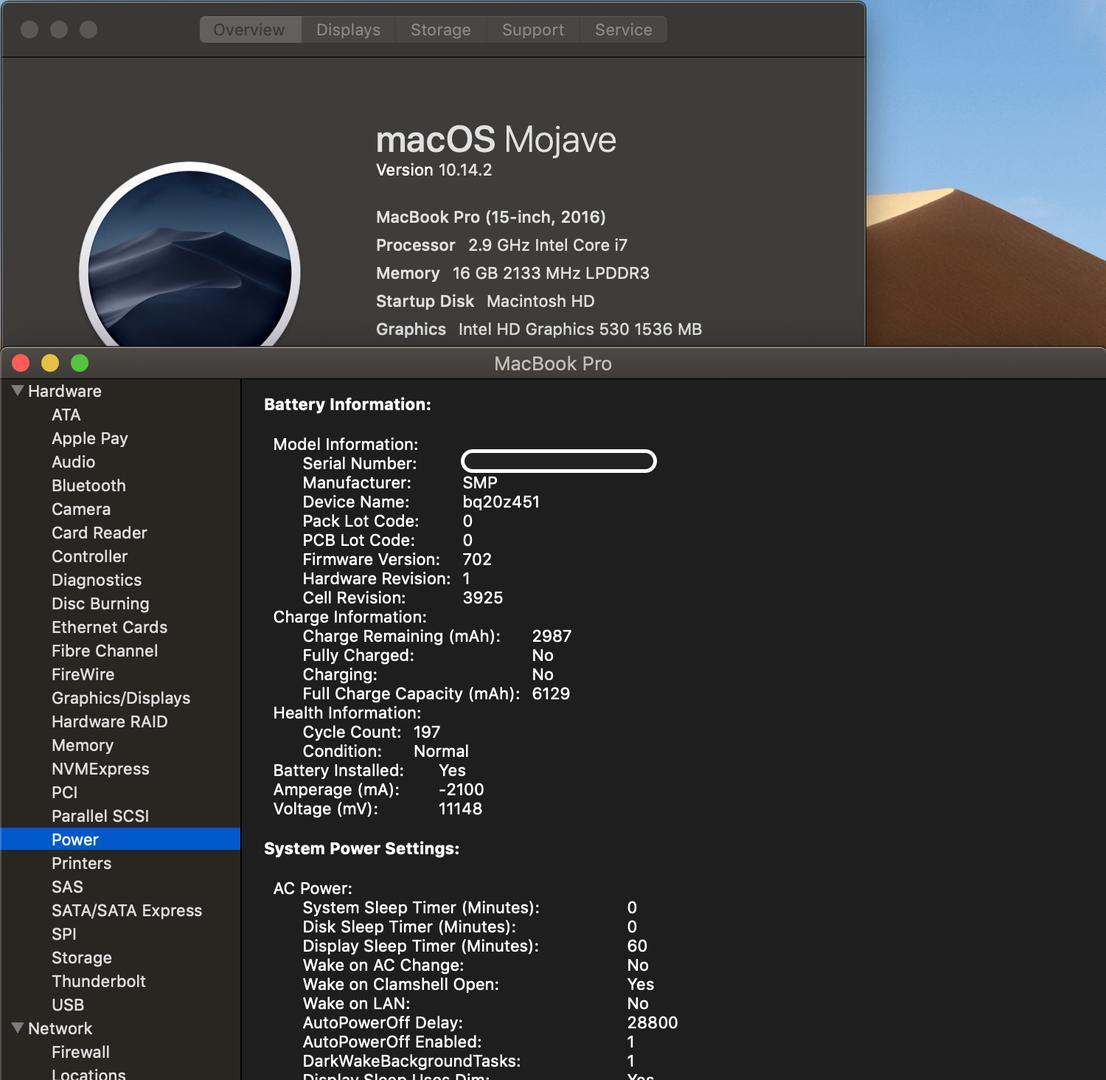Click the Graphics Intel HD Graphics 530 line
1106x1080 pixels.
point(539,329)
